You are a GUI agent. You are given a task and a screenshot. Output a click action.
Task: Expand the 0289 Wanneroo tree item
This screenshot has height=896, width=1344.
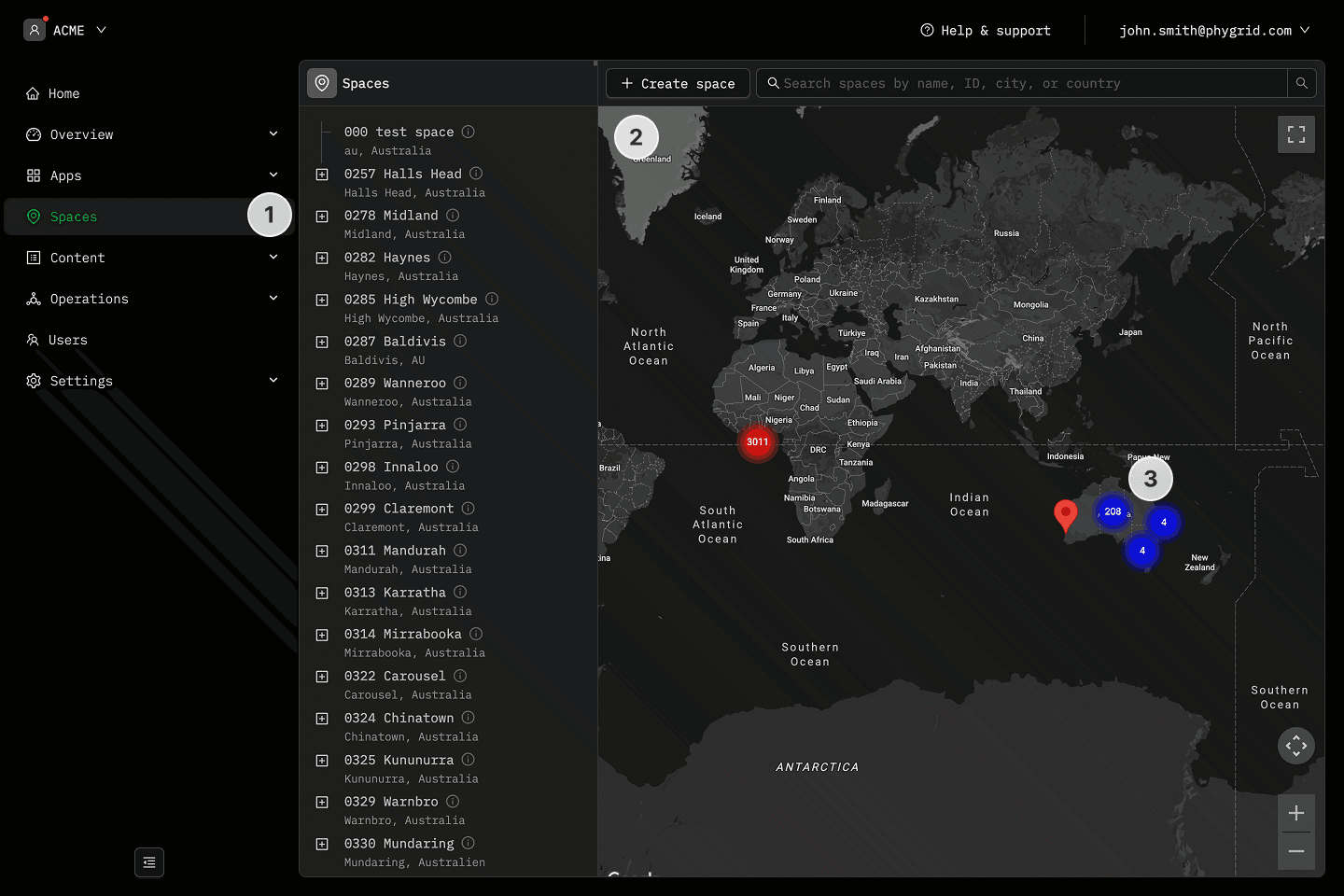(322, 384)
